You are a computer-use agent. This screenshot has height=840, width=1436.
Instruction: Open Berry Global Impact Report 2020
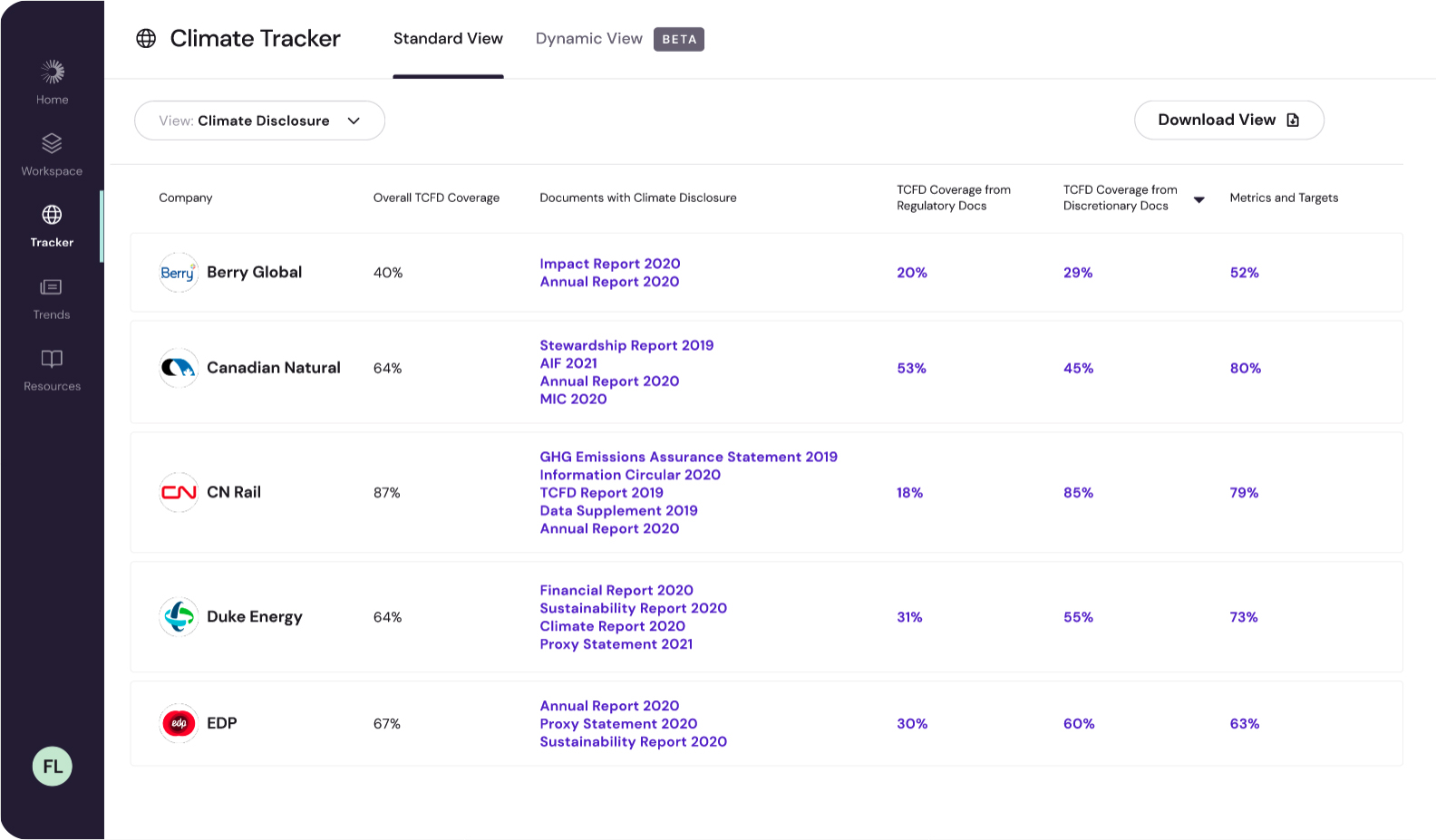(609, 264)
